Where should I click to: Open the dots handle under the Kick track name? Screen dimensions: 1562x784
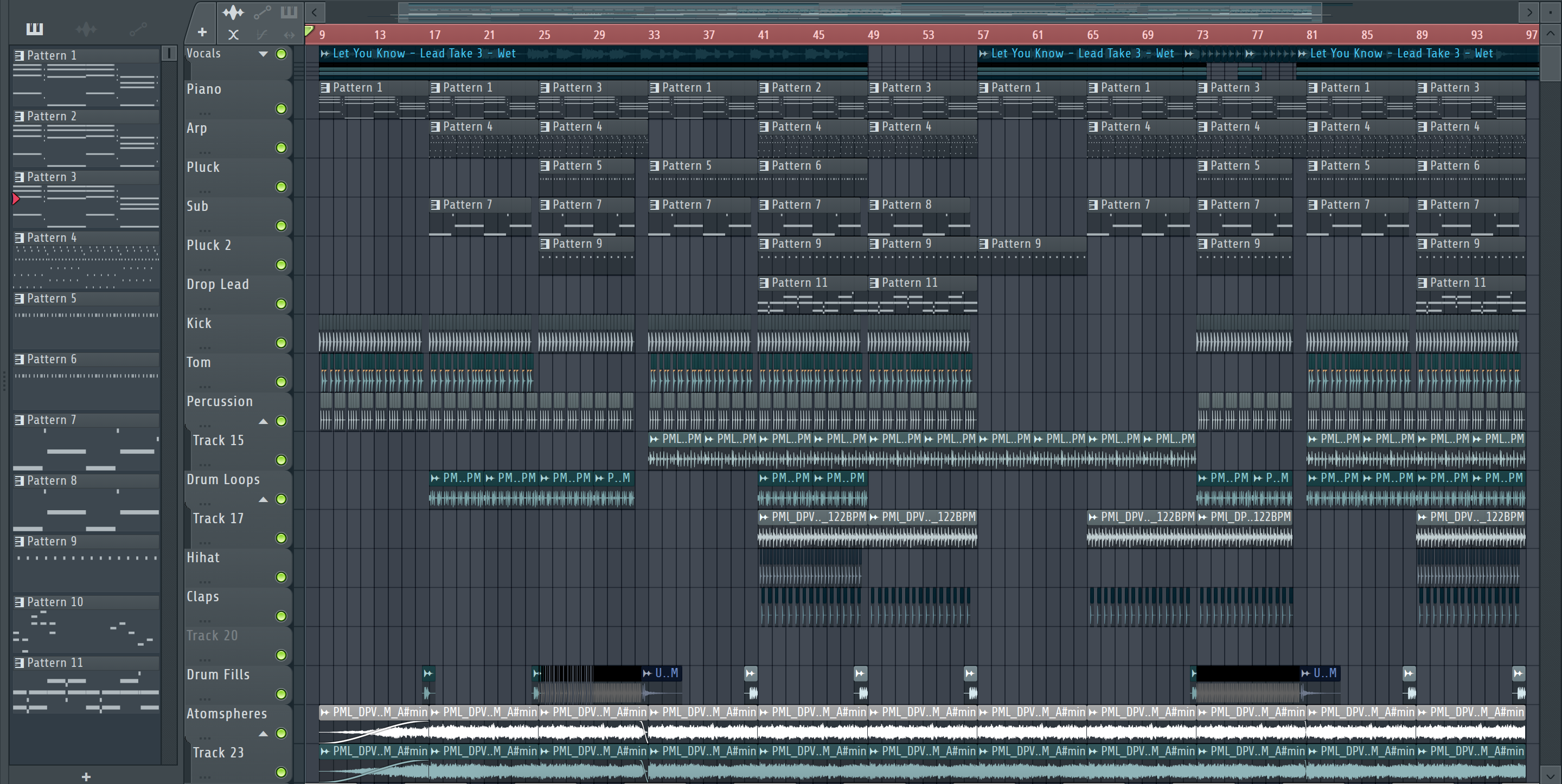pos(205,348)
